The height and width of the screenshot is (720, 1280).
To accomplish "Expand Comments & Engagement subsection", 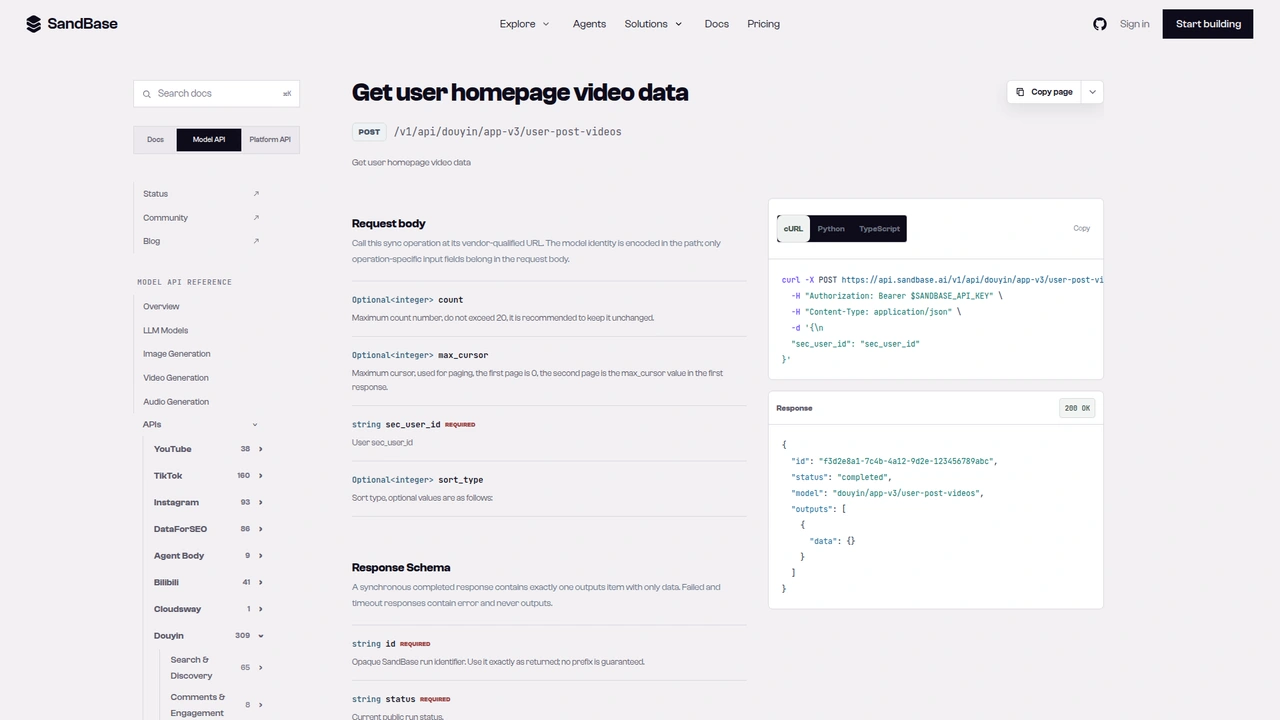I will click(x=261, y=705).
